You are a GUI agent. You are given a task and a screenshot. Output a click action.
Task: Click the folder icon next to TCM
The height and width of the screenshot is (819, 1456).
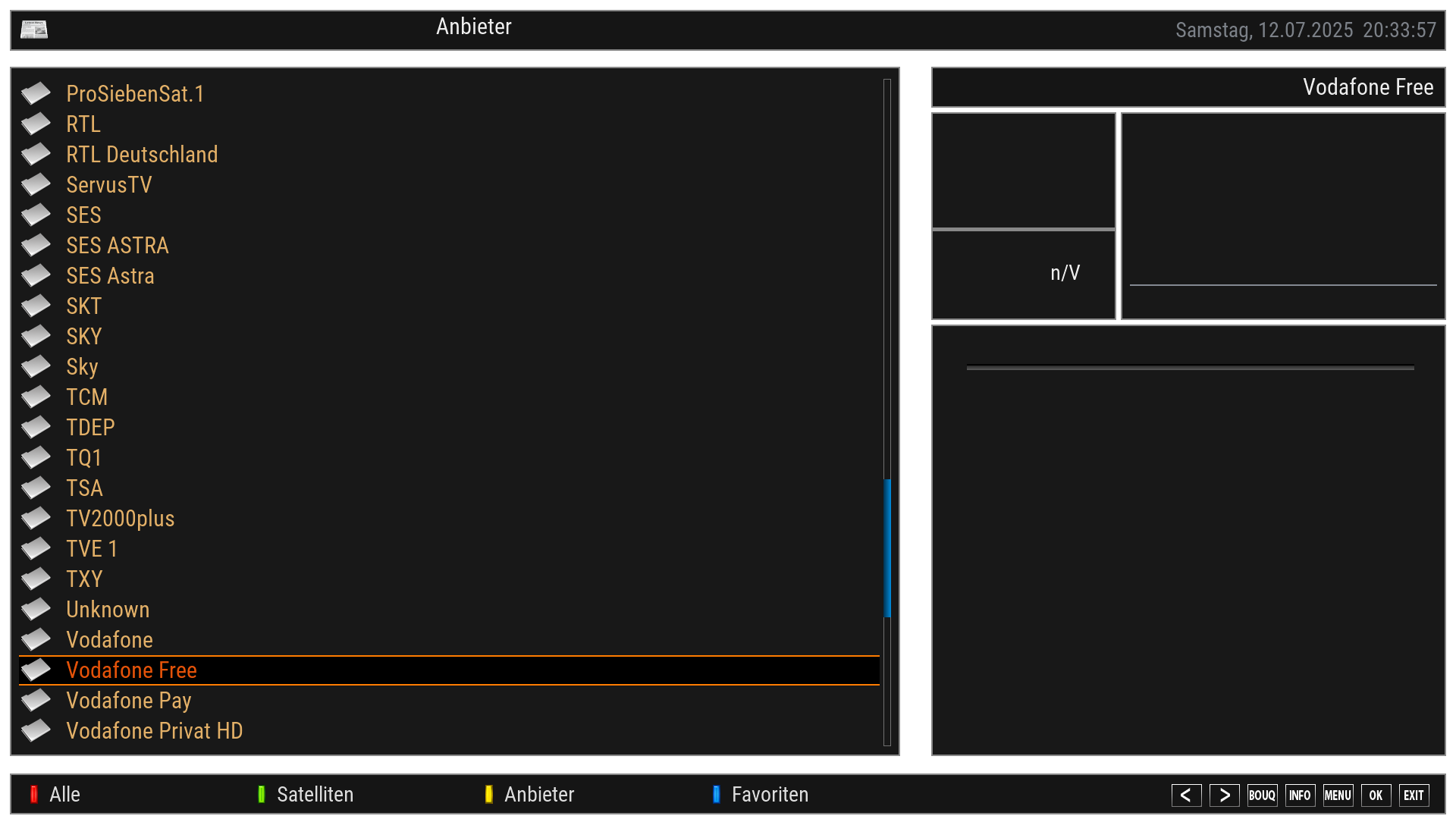click(x=36, y=397)
